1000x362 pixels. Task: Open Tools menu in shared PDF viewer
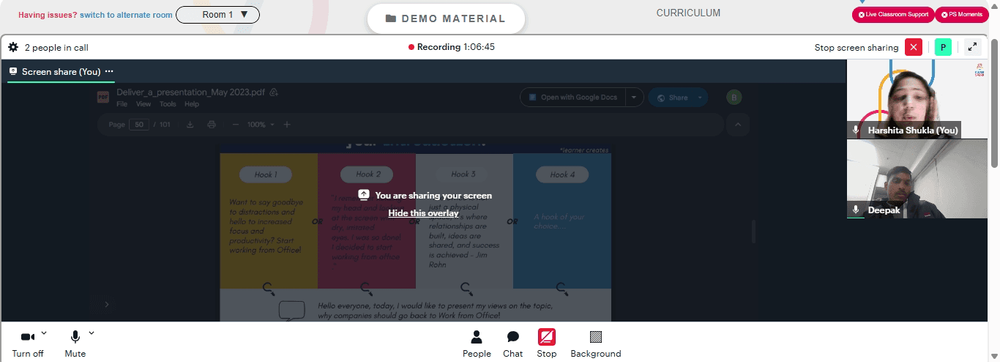point(168,104)
